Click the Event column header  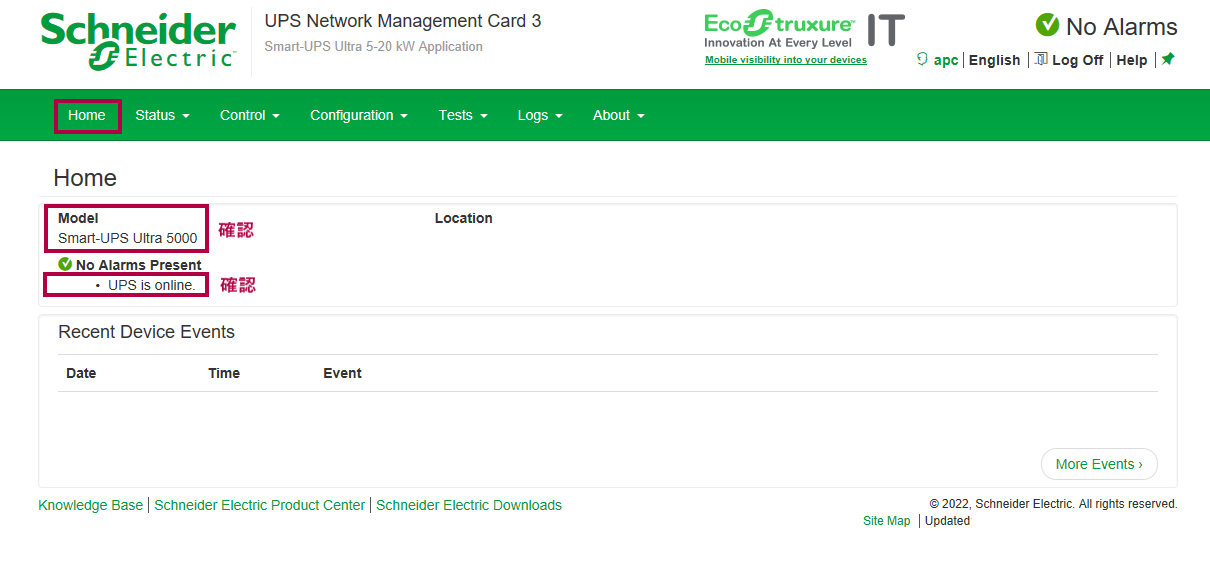point(342,373)
